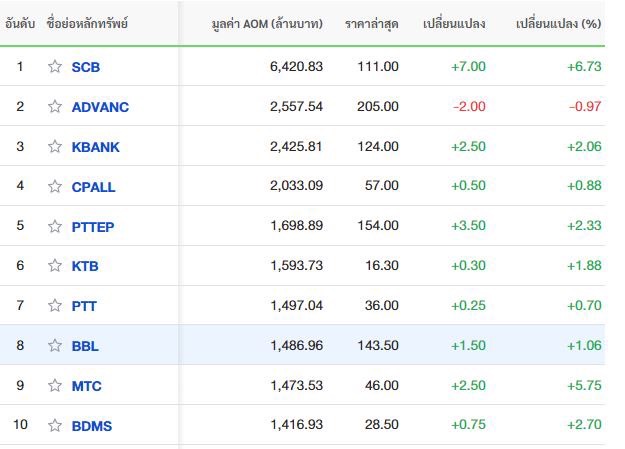Star the BBL stock row
This screenshot has width=625, height=449.
pos(55,346)
